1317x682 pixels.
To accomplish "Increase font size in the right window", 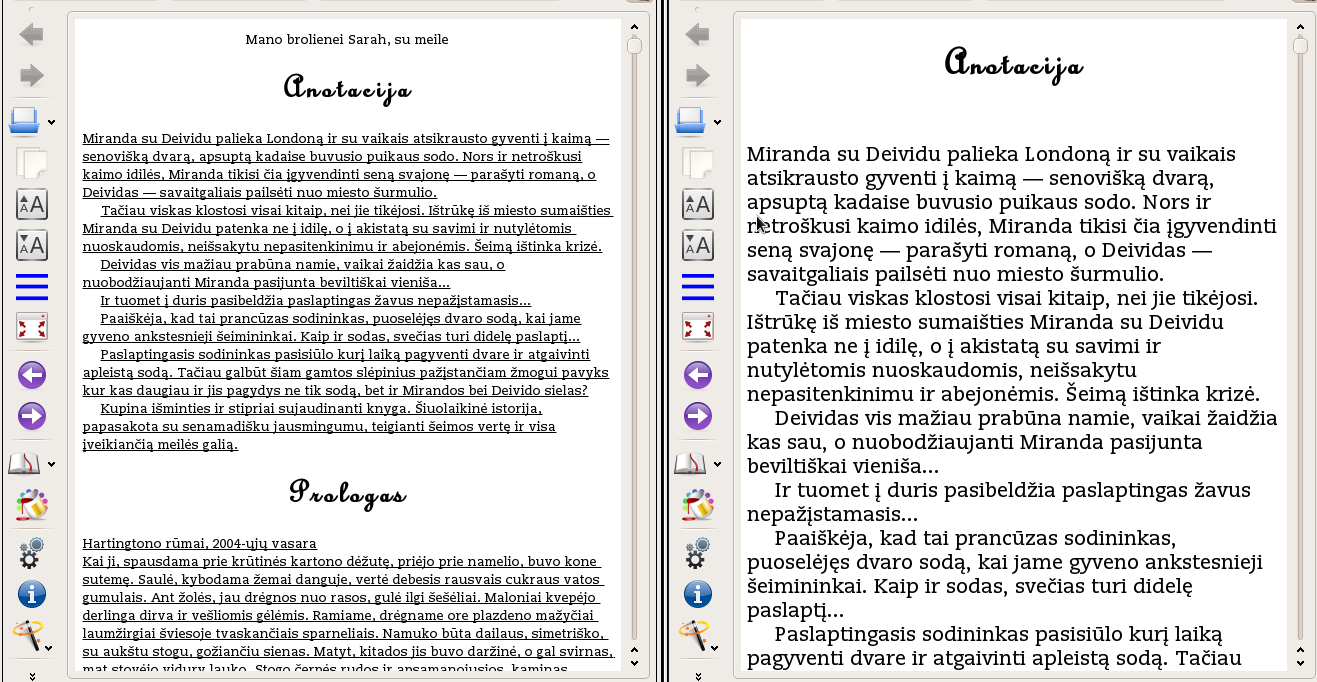I will [x=698, y=204].
